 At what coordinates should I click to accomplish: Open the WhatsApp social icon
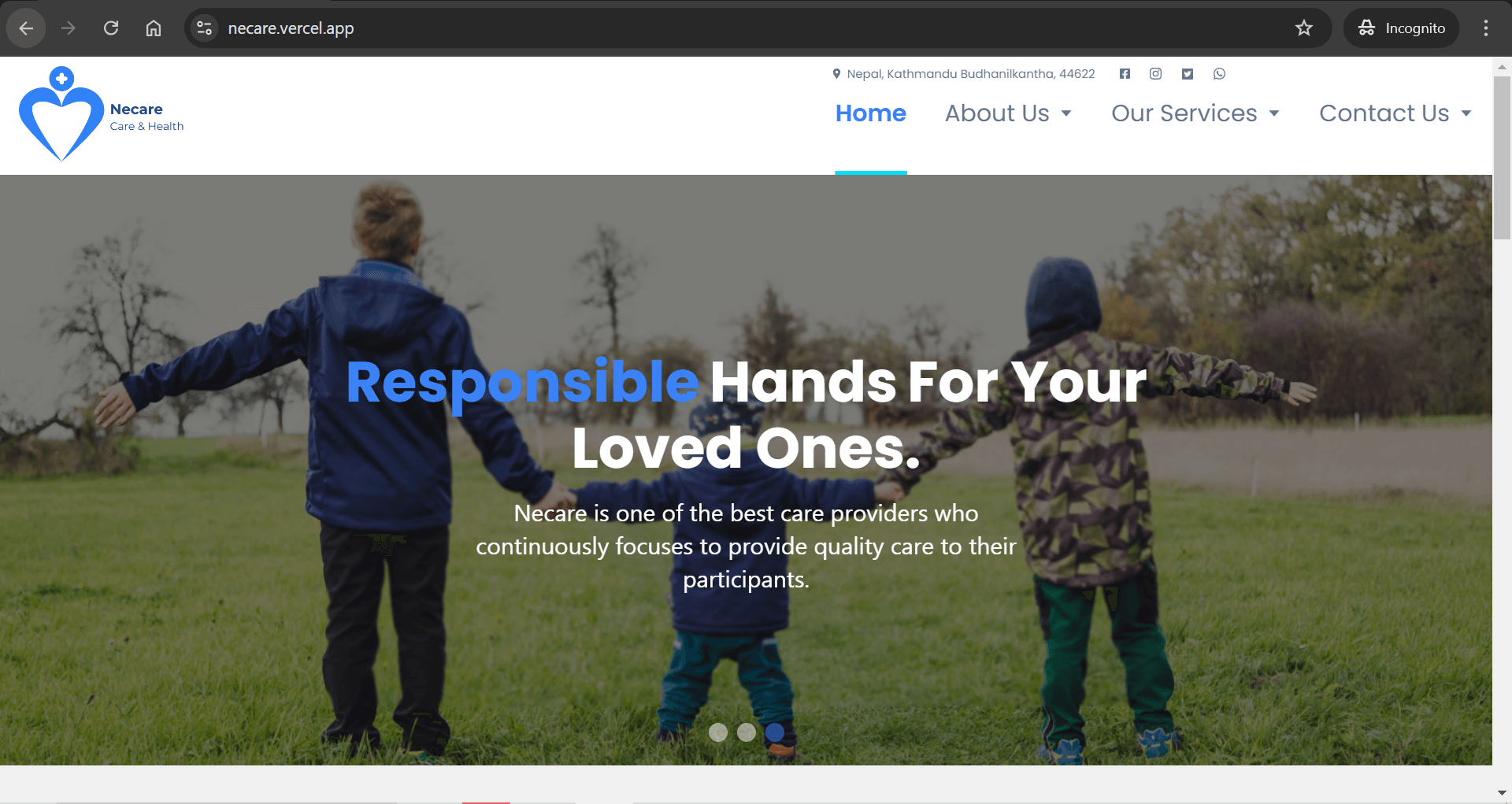[1219, 74]
